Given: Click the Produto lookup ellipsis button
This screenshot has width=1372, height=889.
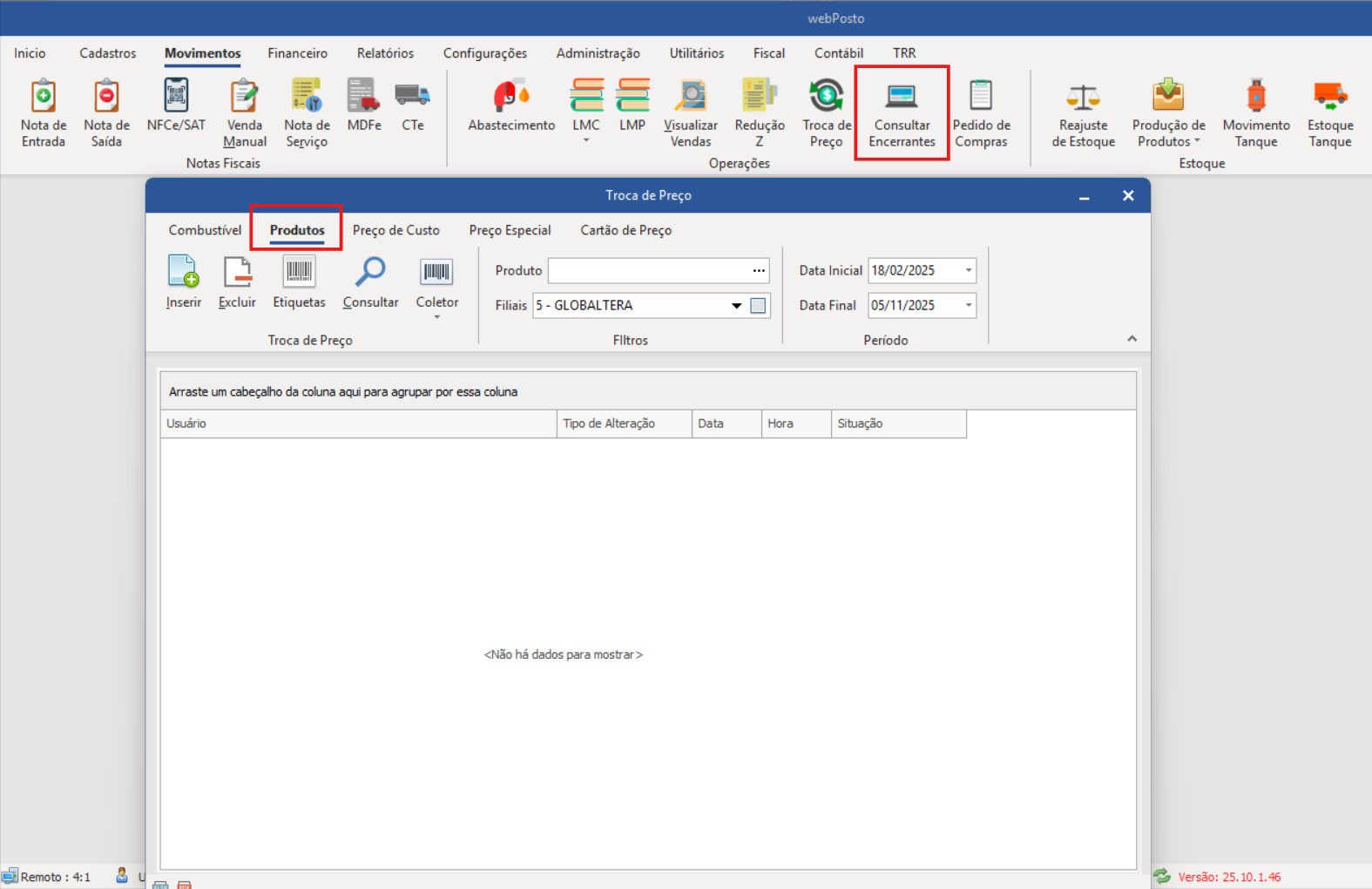Looking at the screenshot, I should click(759, 270).
